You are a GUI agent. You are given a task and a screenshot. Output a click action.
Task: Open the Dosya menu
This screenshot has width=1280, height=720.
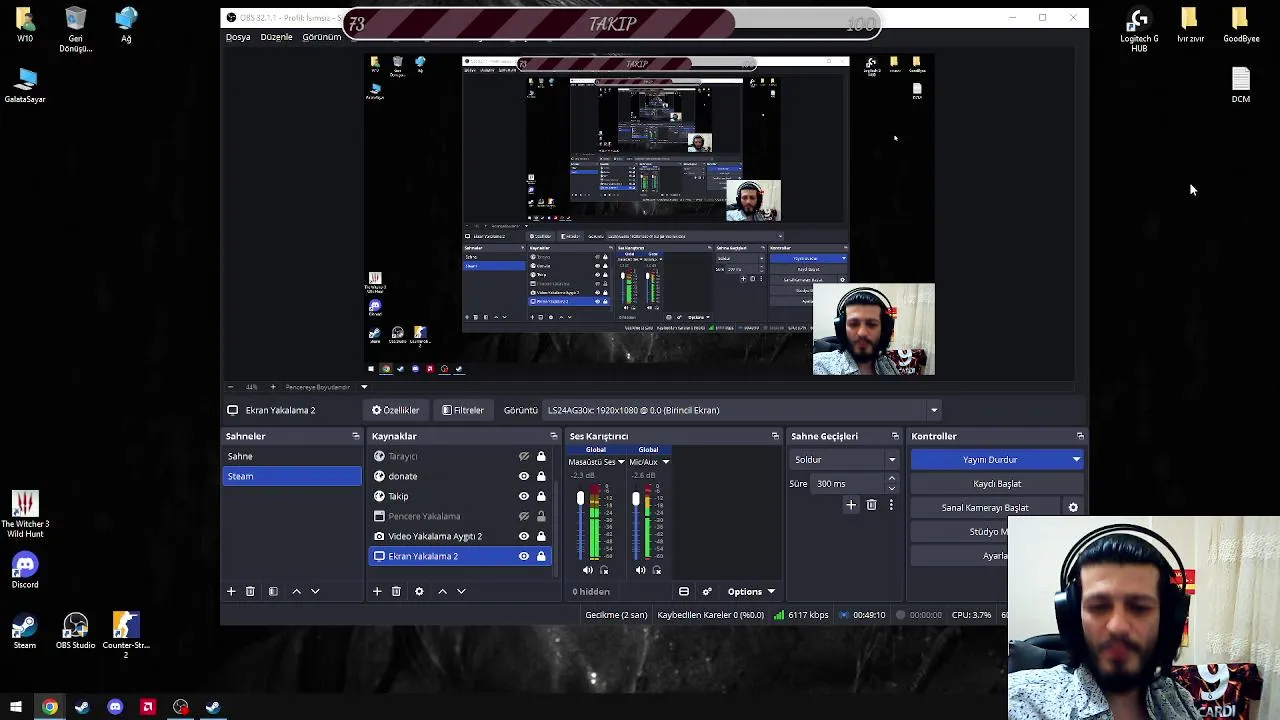[x=238, y=37]
